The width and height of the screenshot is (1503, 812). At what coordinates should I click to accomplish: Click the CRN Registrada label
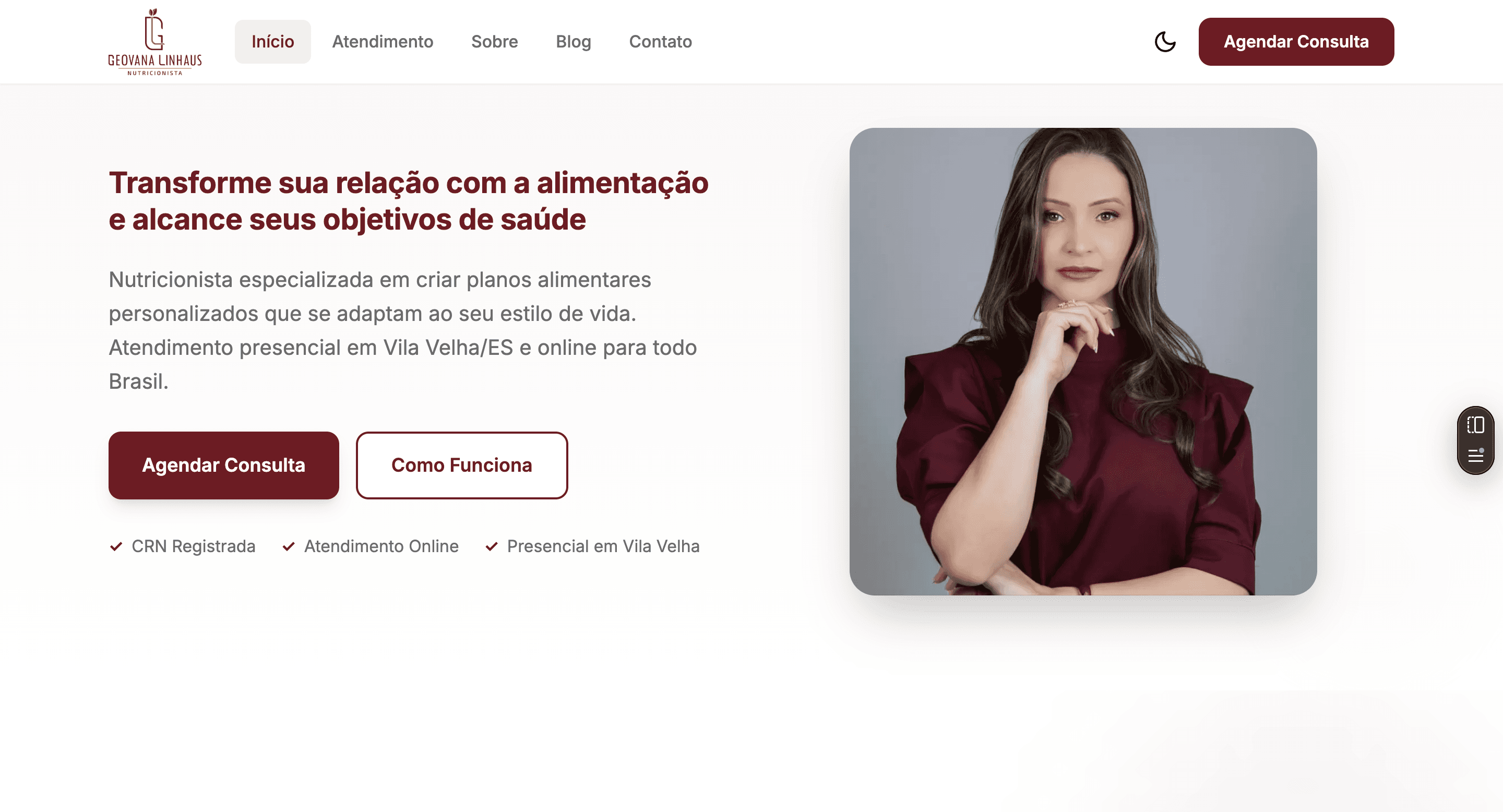coord(193,546)
